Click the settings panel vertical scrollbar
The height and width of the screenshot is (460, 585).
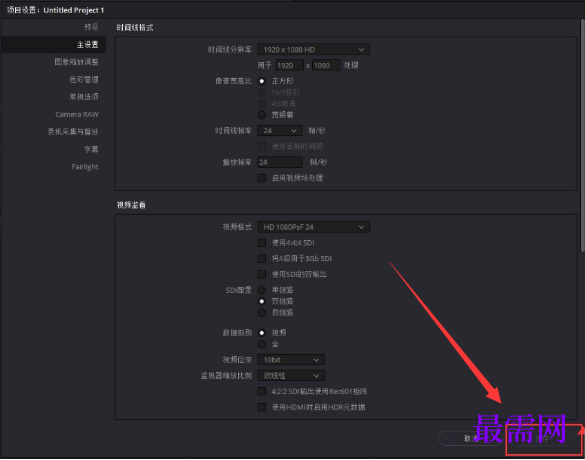[x=582, y=136]
